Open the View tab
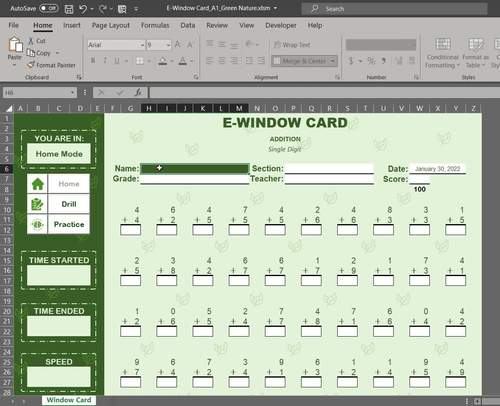500x406 pixels. point(246,25)
